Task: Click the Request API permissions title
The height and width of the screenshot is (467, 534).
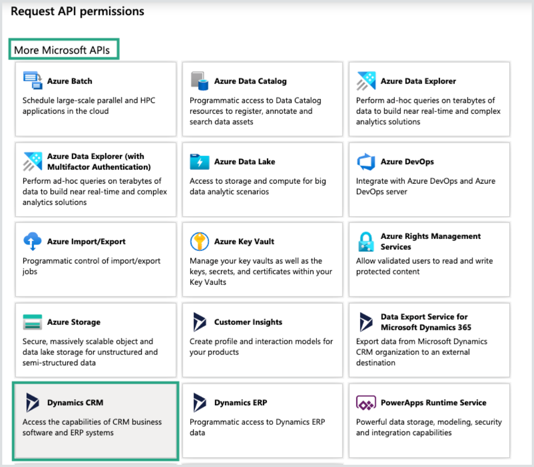Action: pos(77,11)
